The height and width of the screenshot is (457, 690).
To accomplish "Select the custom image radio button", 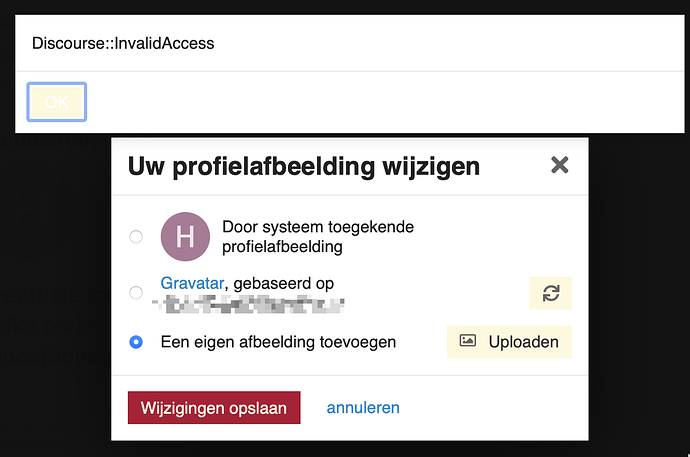I will [136, 342].
